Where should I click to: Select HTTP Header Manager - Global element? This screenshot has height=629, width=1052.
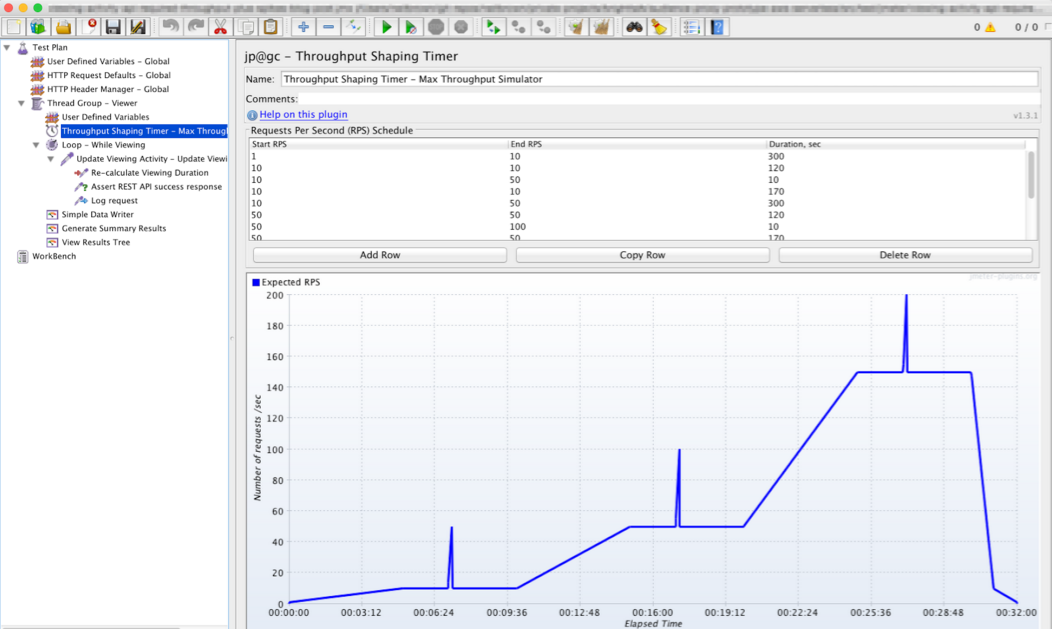tap(107, 89)
